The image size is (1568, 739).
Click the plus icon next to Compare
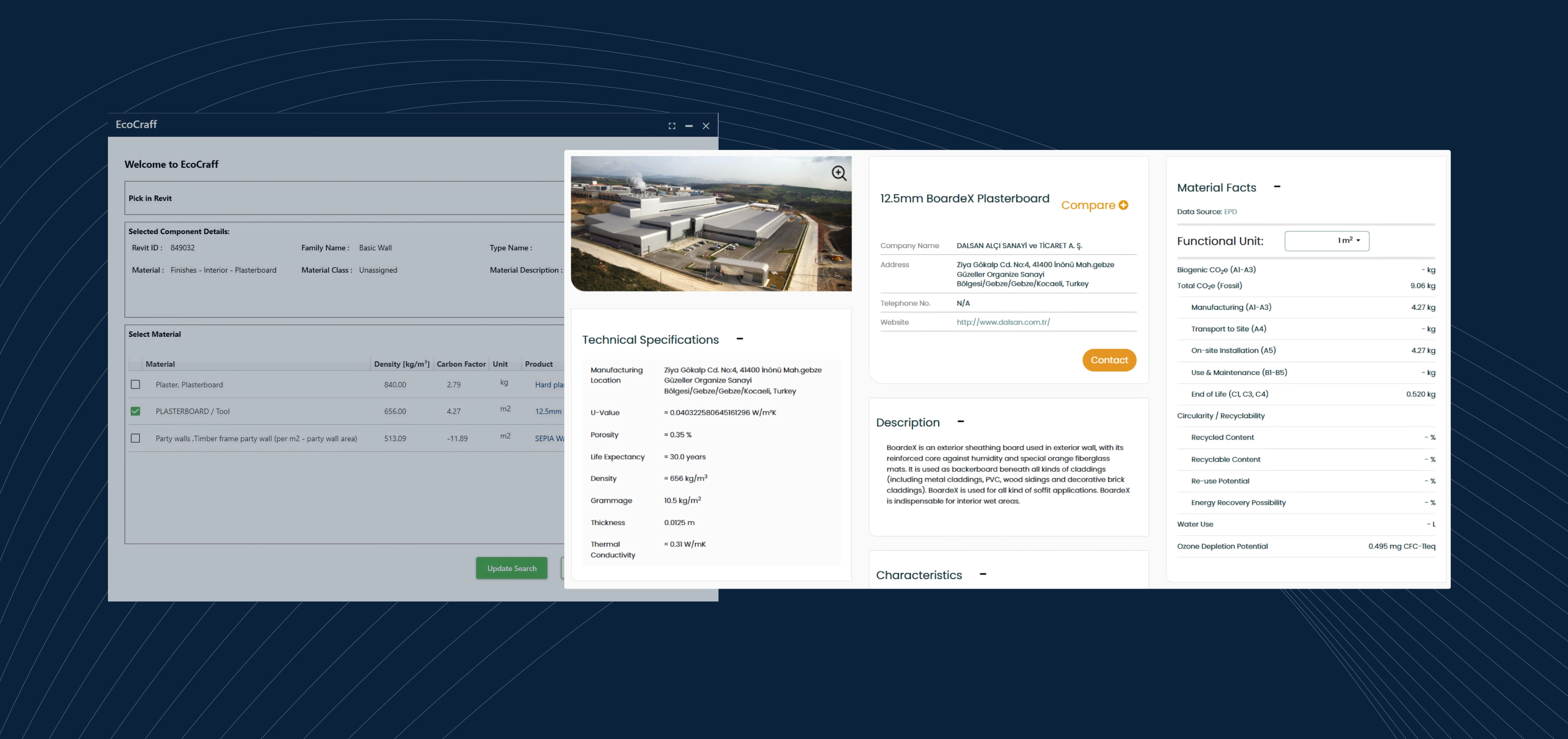[1123, 205]
